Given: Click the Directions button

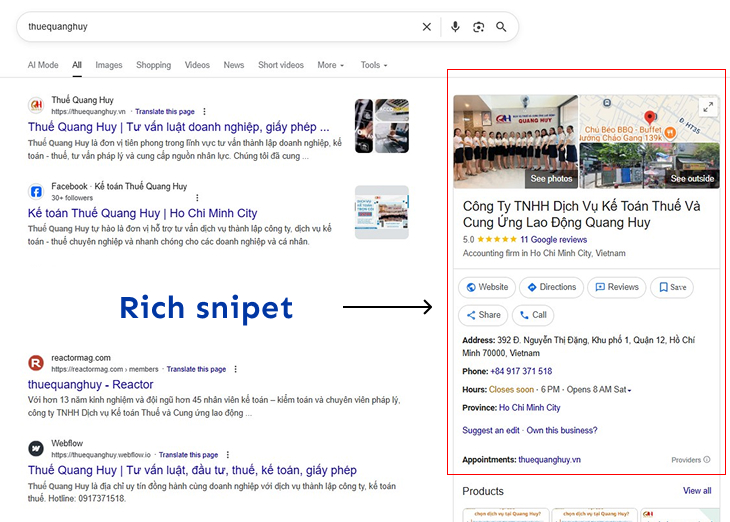Looking at the screenshot, I should (x=551, y=287).
